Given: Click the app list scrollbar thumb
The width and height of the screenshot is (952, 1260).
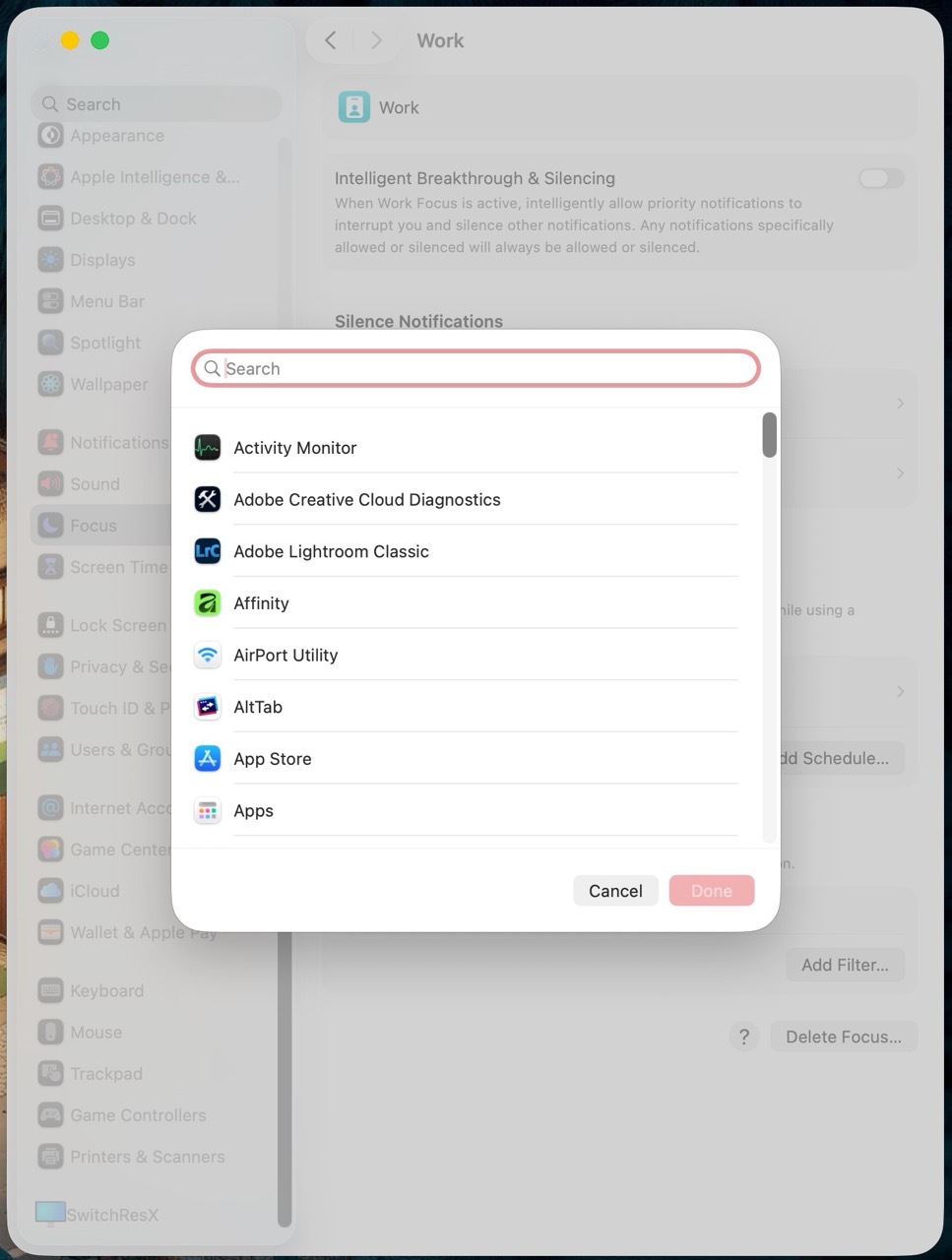Looking at the screenshot, I should pos(770,435).
